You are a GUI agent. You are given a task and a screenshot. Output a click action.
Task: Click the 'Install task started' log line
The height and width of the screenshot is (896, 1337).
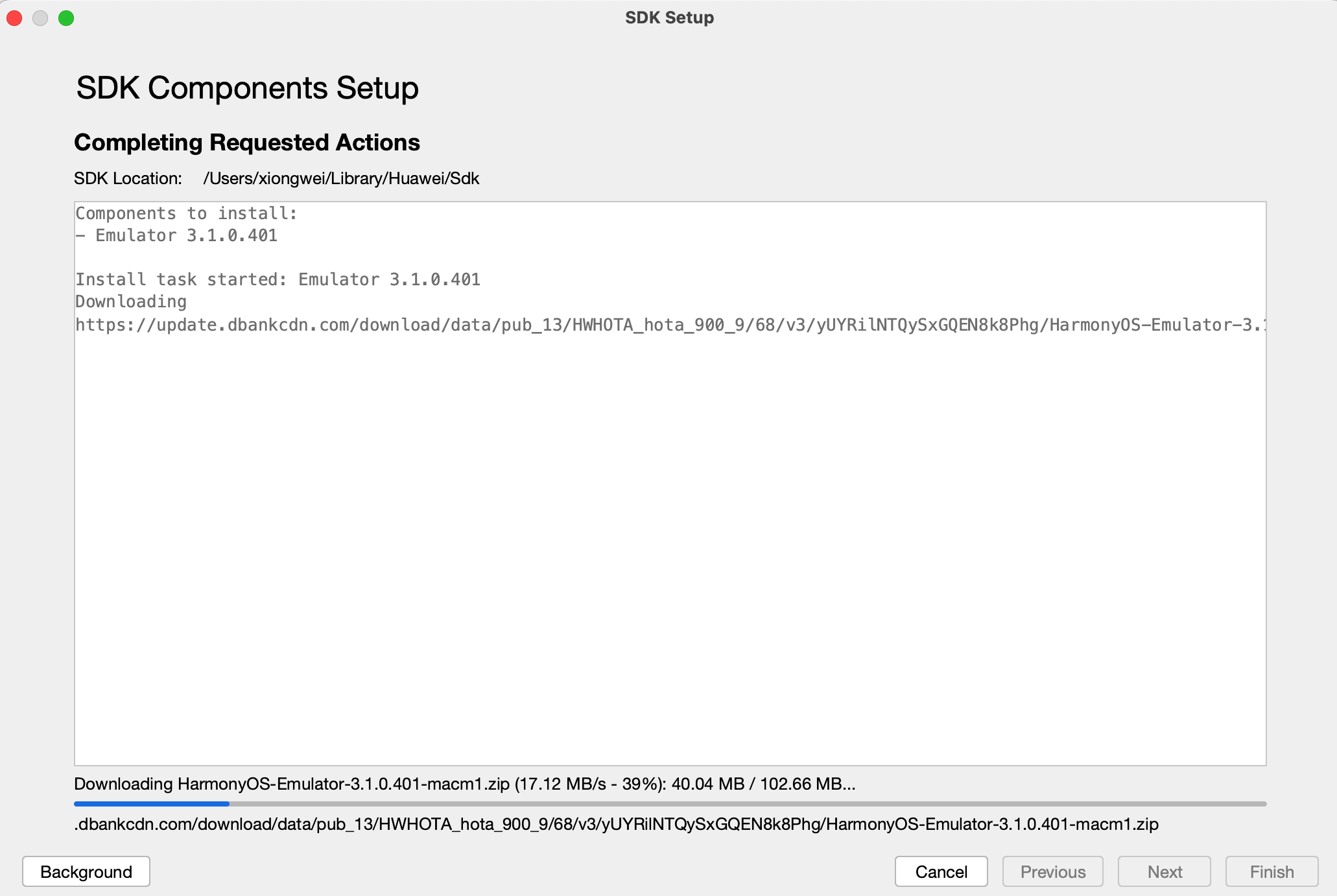point(278,279)
